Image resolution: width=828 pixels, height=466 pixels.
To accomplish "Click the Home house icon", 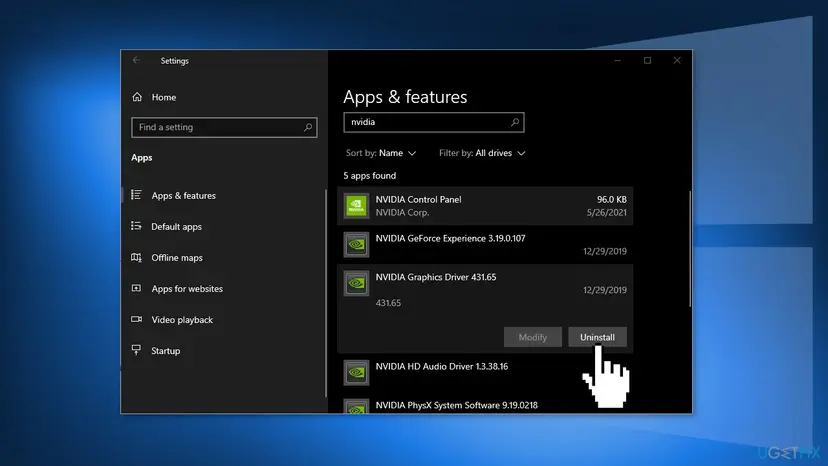I will click(137, 97).
